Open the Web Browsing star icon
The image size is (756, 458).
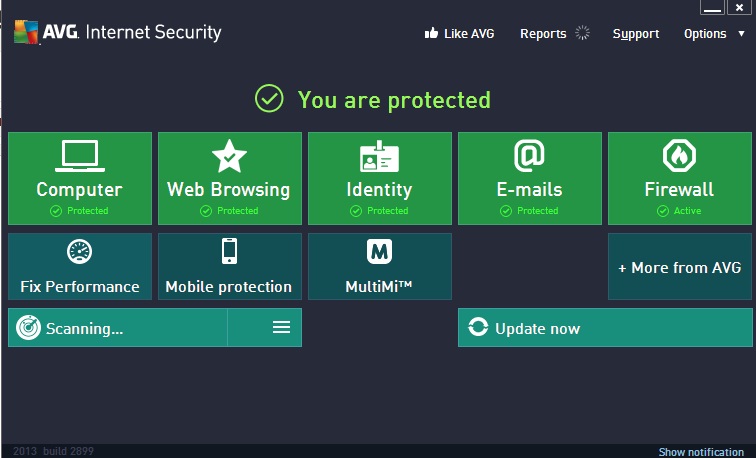[230, 156]
